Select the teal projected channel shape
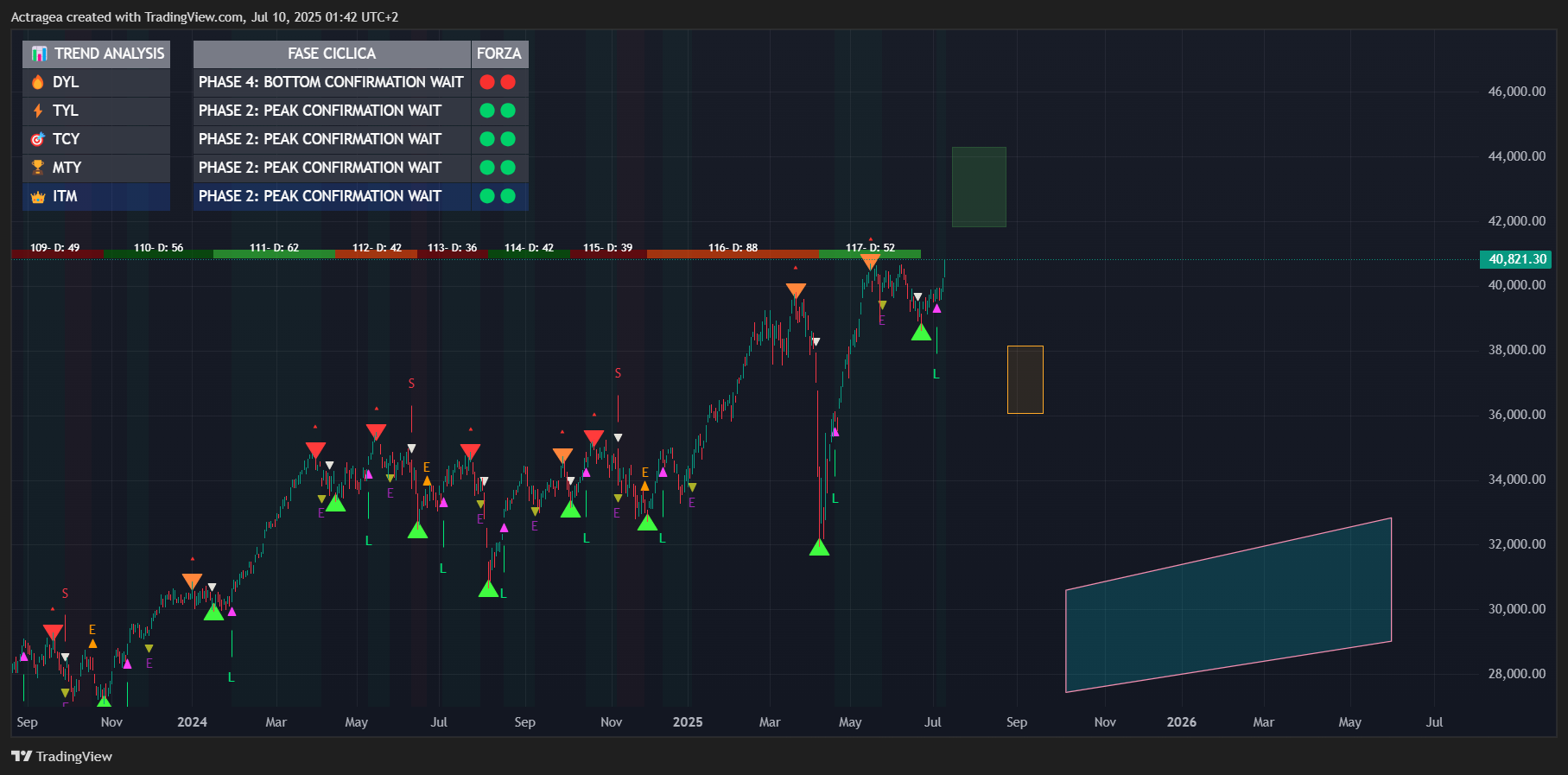Screen dimensions: 1568x775 point(1228,605)
